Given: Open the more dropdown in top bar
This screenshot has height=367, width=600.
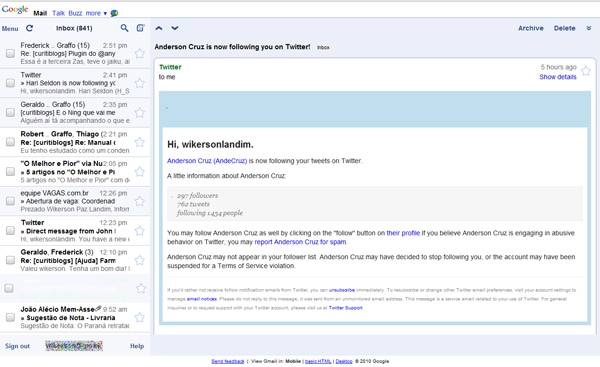Looking at the screenshot, I should tap(96, 13).
